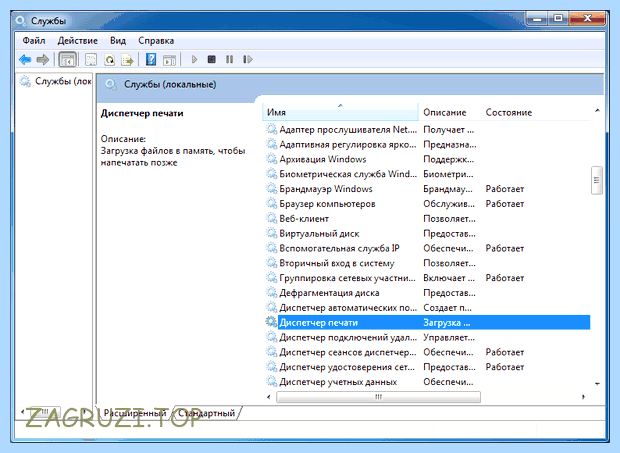Select Биометрическая служба Wind... service
The image size is (620, 453).
pyautogui.click(x=348, y=174)
